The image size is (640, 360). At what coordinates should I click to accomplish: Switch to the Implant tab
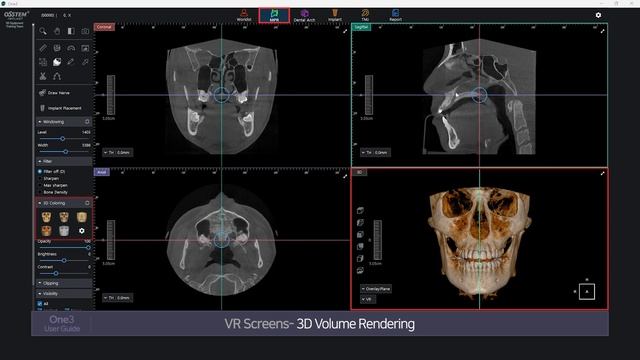coord(335,16)
